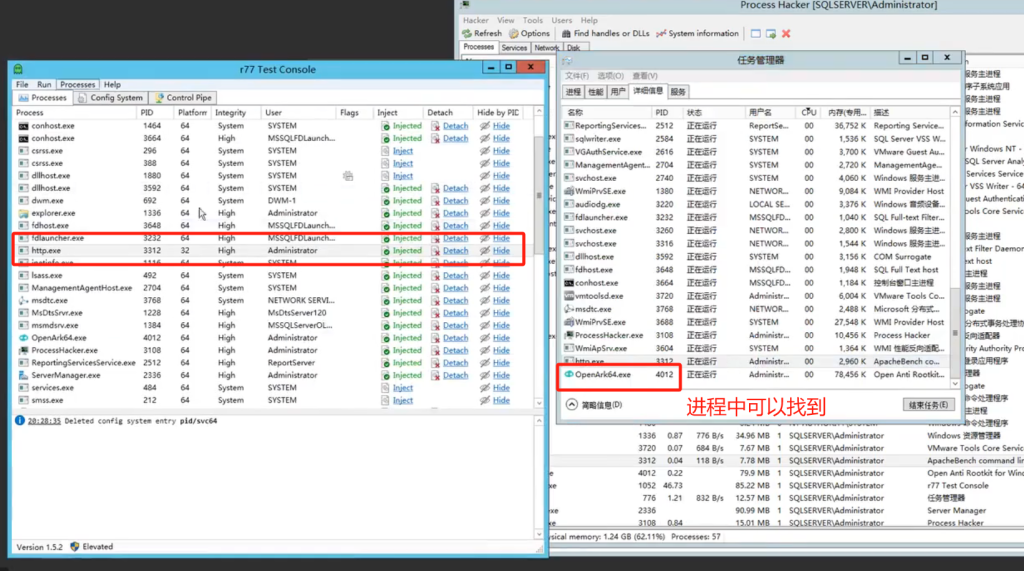The height and width of the screenshot is (571, 1024).
Task: Switch to the Control Pipe tab
Action: coord(184,98)
